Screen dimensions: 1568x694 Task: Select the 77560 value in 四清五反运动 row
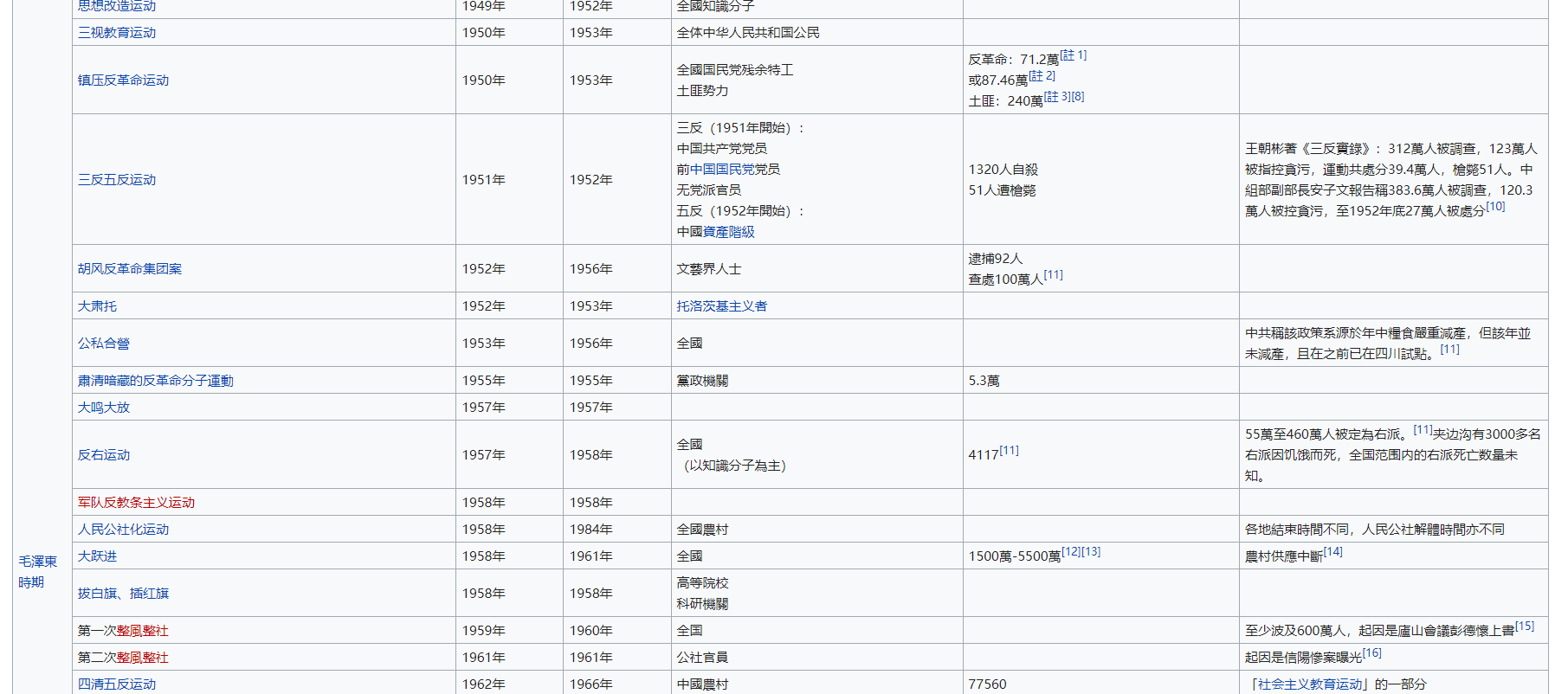coord(987,684)
